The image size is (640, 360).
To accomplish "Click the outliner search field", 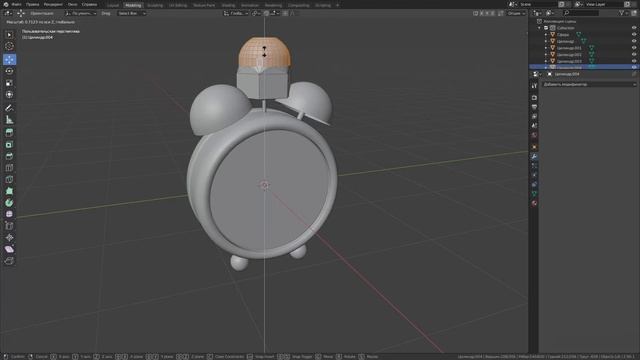I will (x=581, y=13).
